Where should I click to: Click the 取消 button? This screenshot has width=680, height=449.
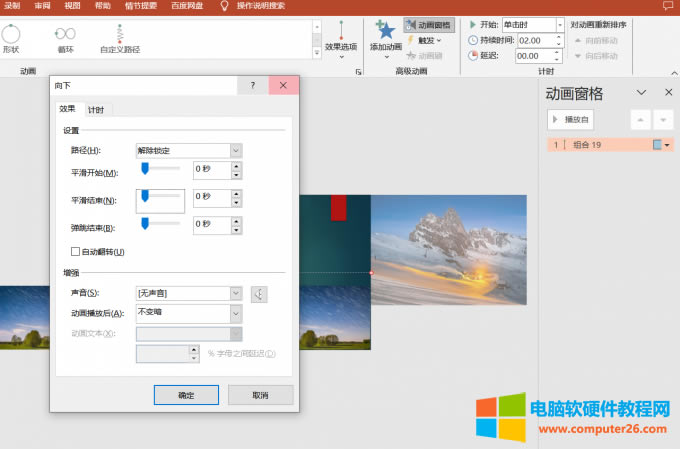pyautogui.click(x=260, y=395)
